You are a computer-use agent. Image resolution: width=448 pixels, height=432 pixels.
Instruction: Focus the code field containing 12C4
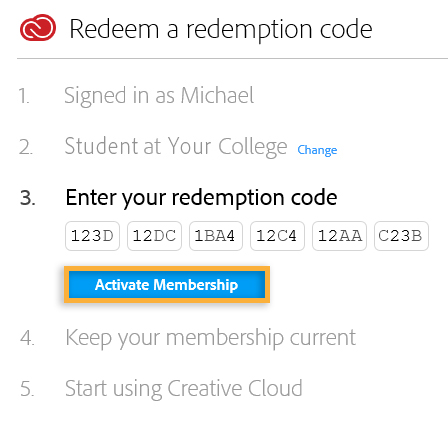pyautogui.click(x=277, y=236)
